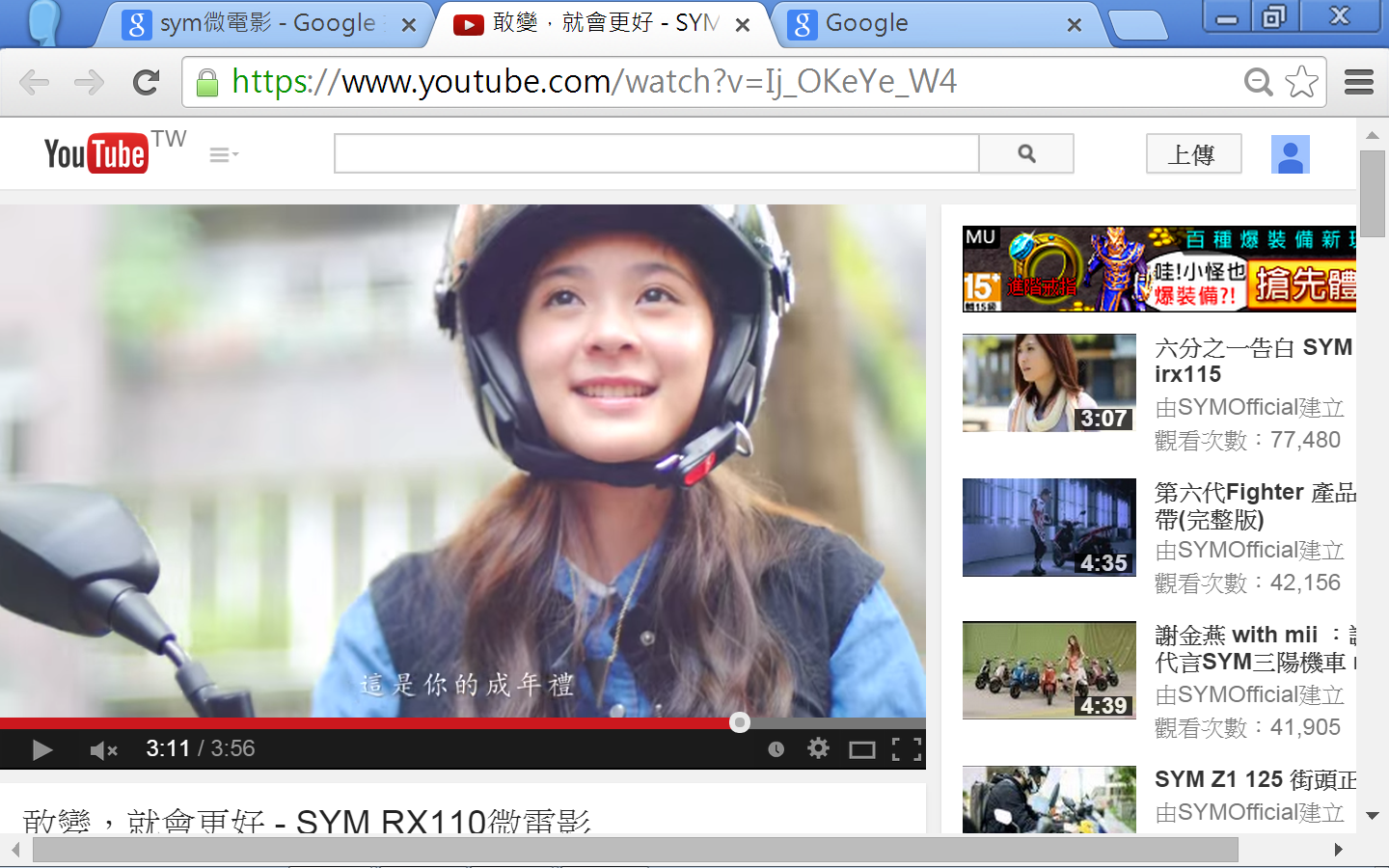Open the blue user account avatar
This screenshot has width=1389, height=868.
[x=1290, y=154]
